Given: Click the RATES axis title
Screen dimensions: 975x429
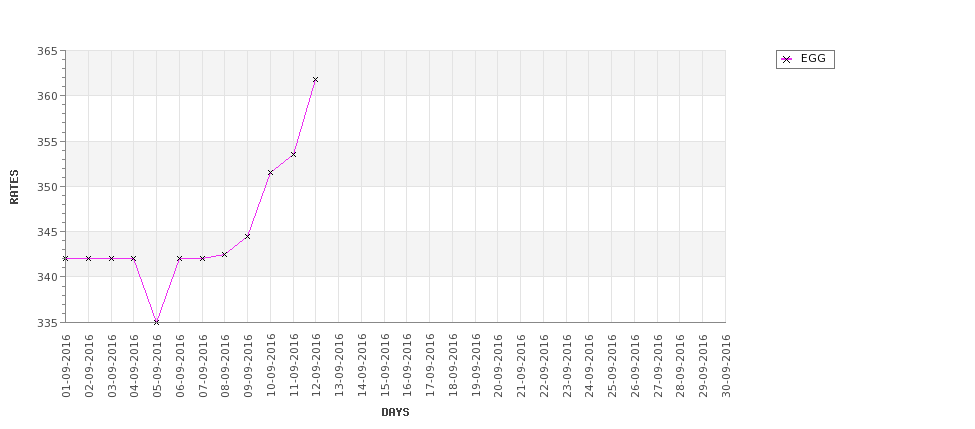Looking at the screenshot, I should coord(14,187).
